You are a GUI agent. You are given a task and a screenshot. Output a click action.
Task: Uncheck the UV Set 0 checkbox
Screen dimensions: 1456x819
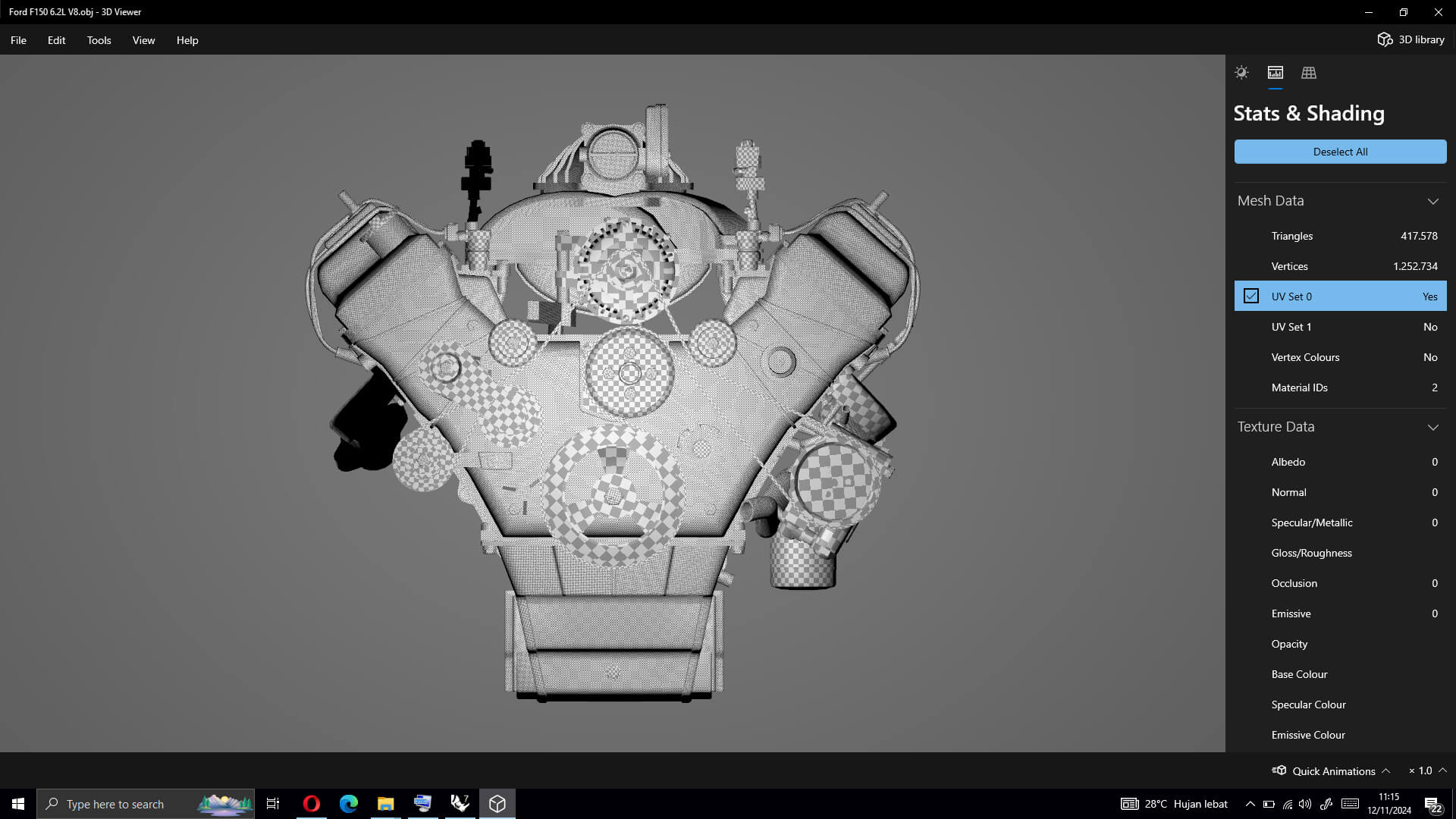(1251, 297)
